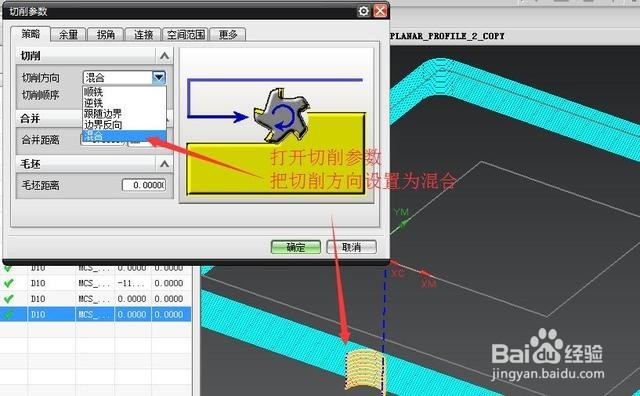
Task: Click the green check on highlighted row
Action: [x=9, y=314]
